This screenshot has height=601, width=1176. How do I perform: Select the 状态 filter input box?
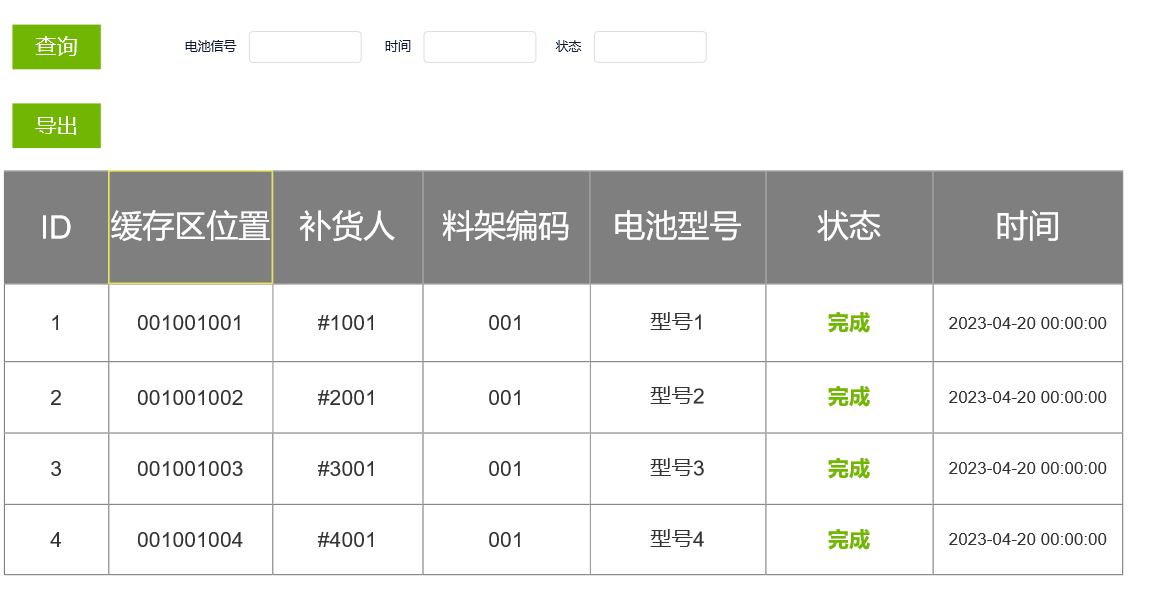click(650, 47)
